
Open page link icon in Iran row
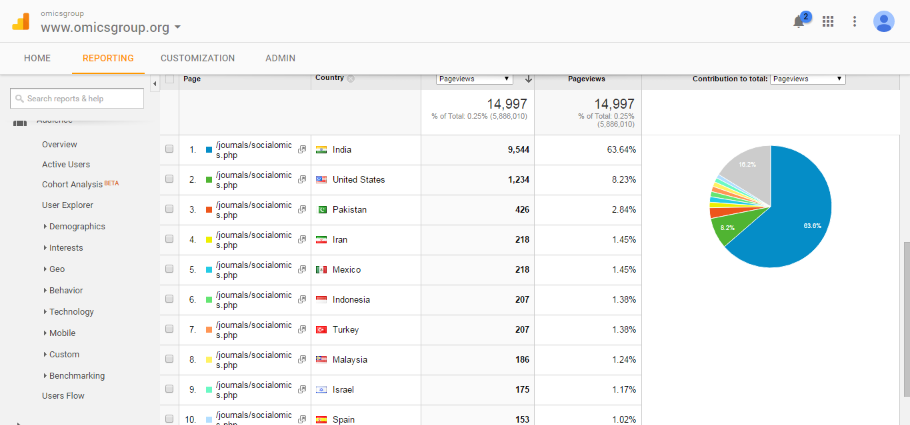point(302,239)
